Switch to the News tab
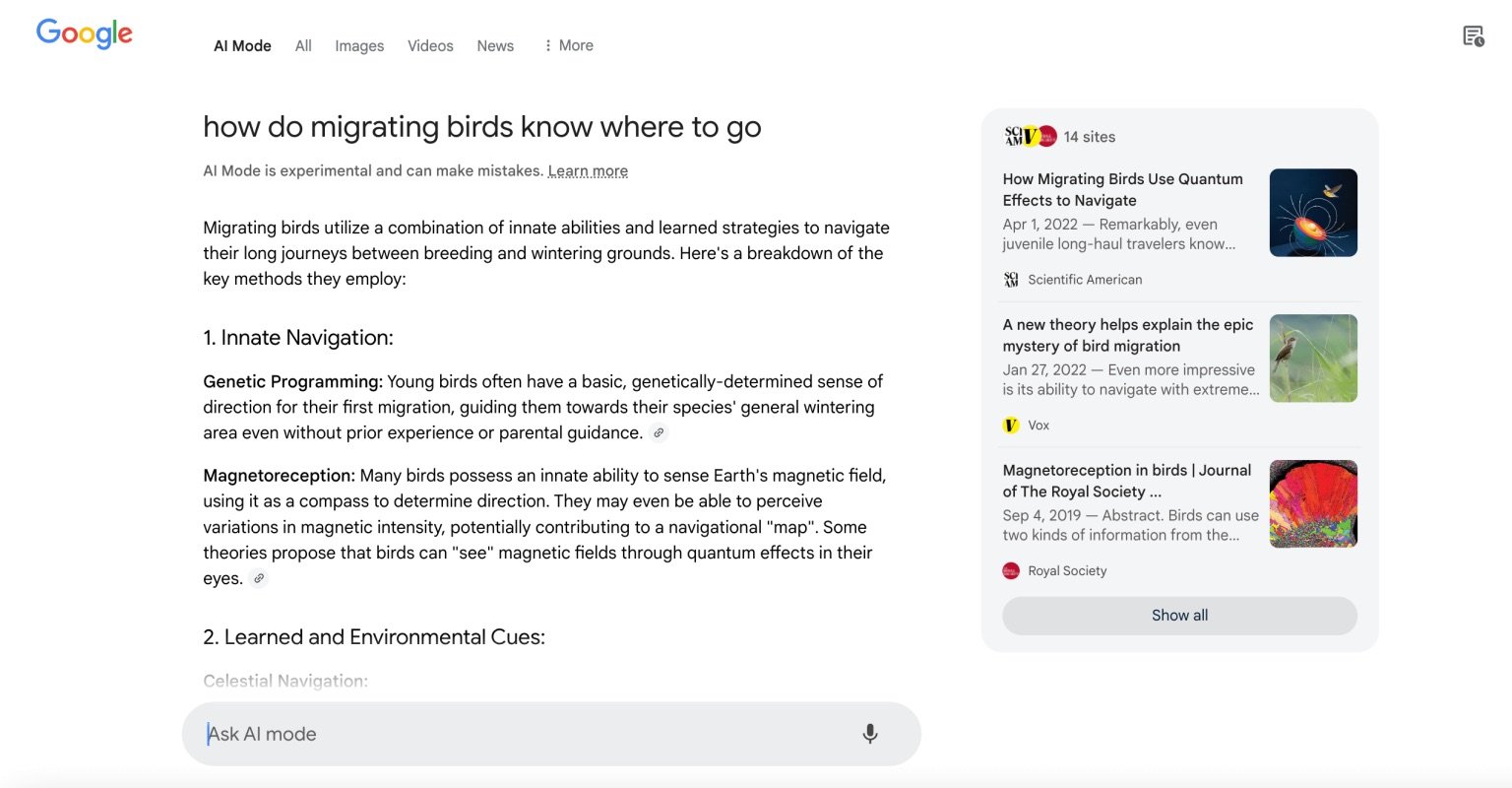Viewport: 1512px width, 788px height. pyautogui.click(x=495, y=45)
